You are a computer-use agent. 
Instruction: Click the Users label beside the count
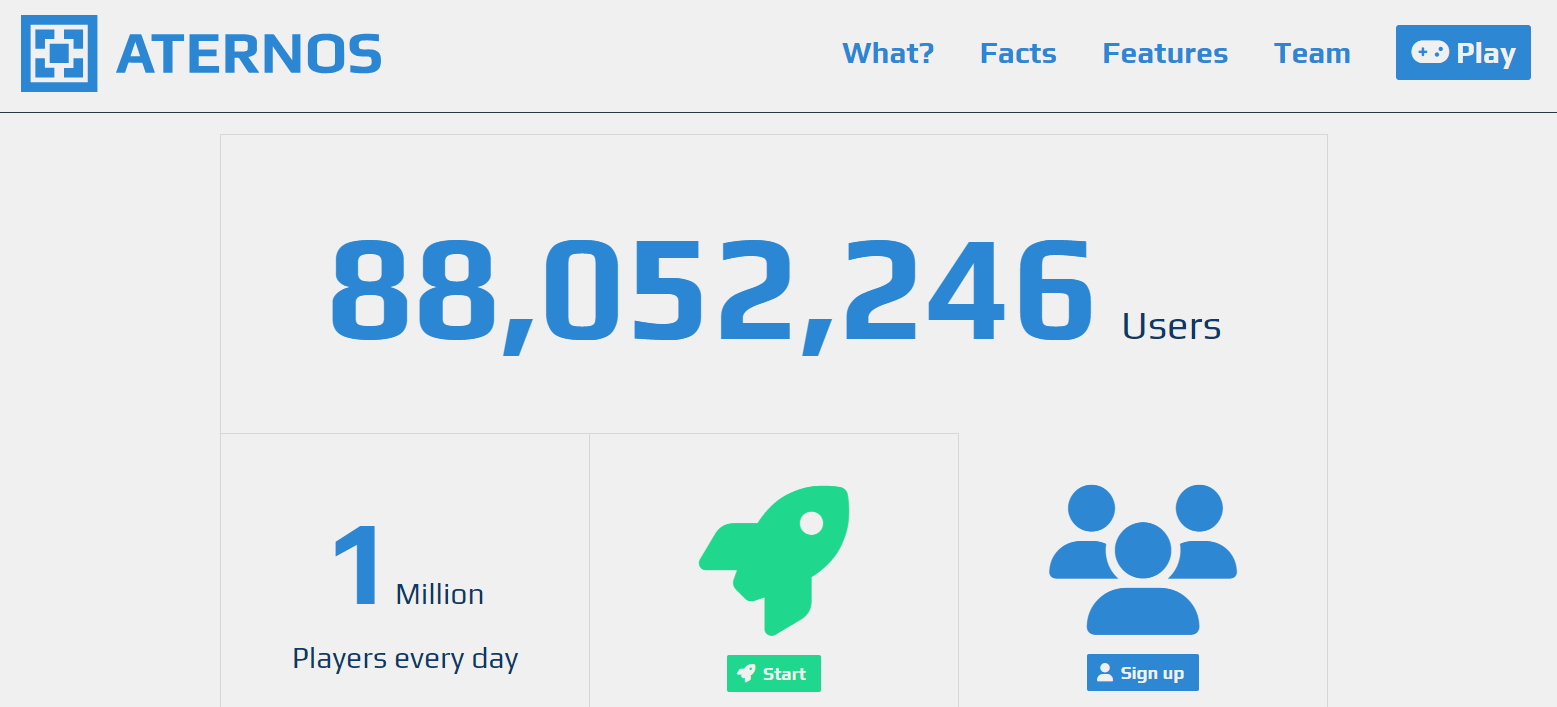tap(1171, 327)
